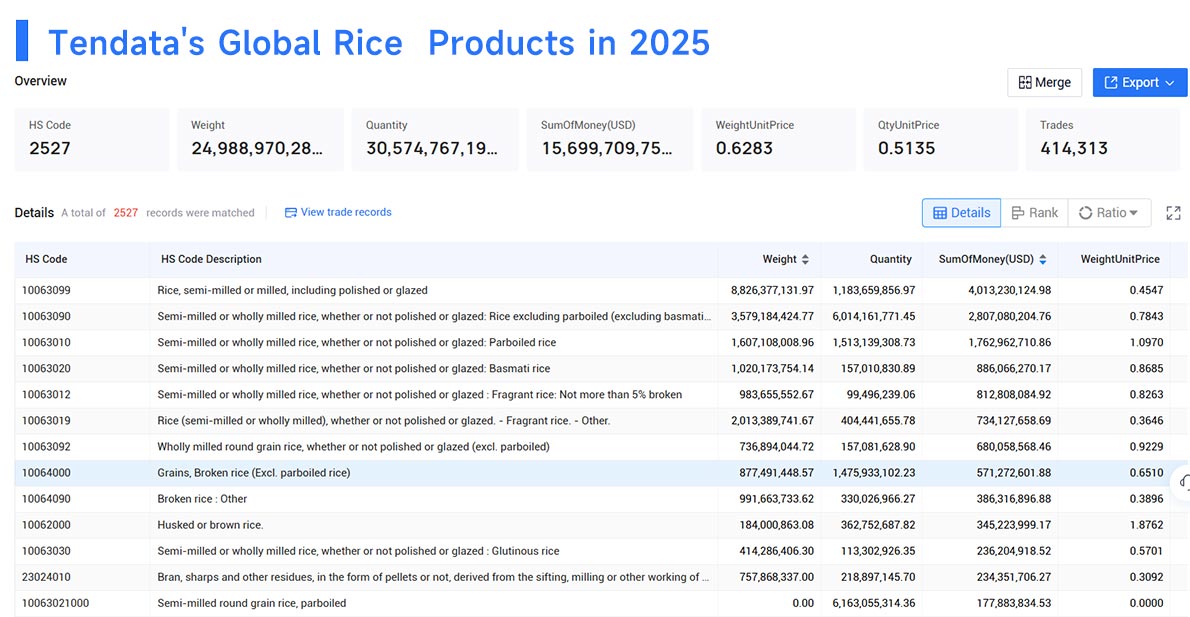Click the red 2527 records count
The image size is (1190, 617).
(x=126, y=213)
